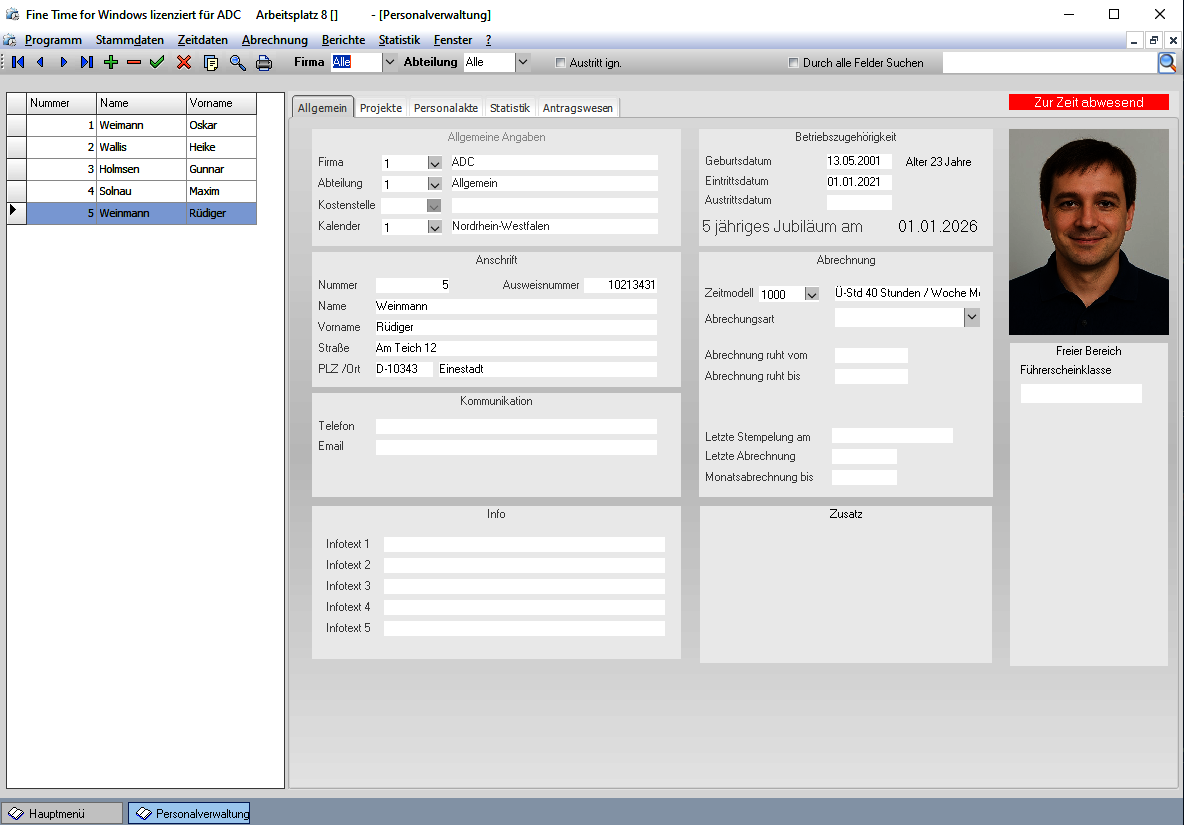This screenshot has height=825, width=1184.
Task: Expand the Firma filter dropdown in toolbar
Action: click(x=390, y=62)
